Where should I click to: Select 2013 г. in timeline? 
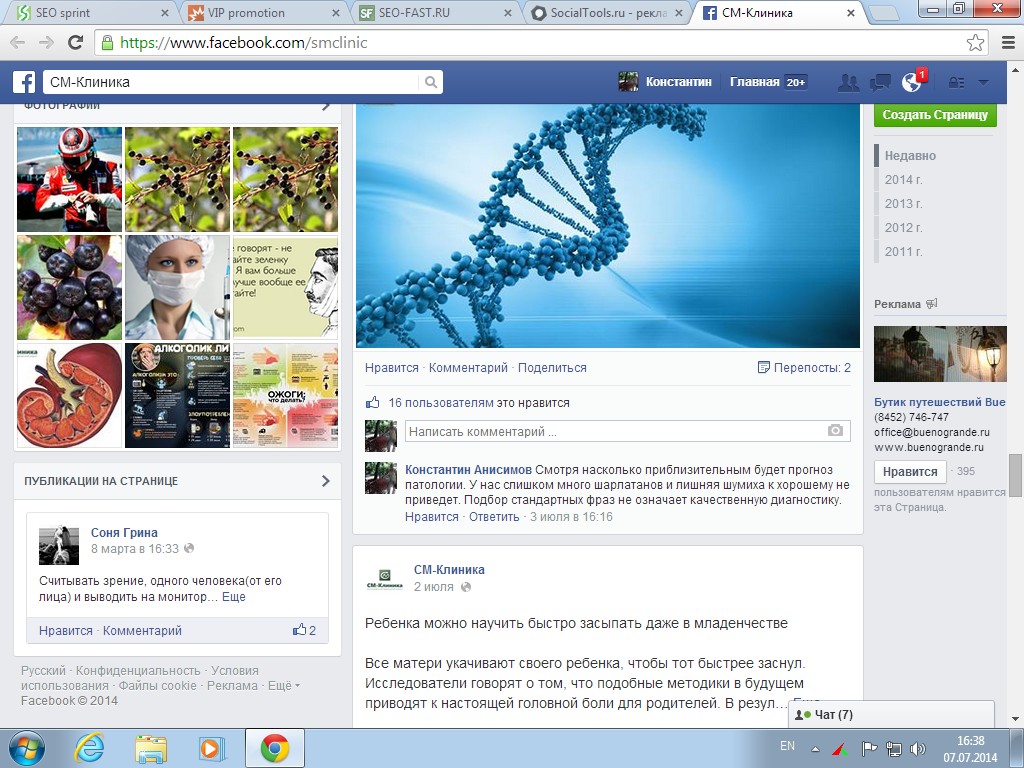click(903, 204)
